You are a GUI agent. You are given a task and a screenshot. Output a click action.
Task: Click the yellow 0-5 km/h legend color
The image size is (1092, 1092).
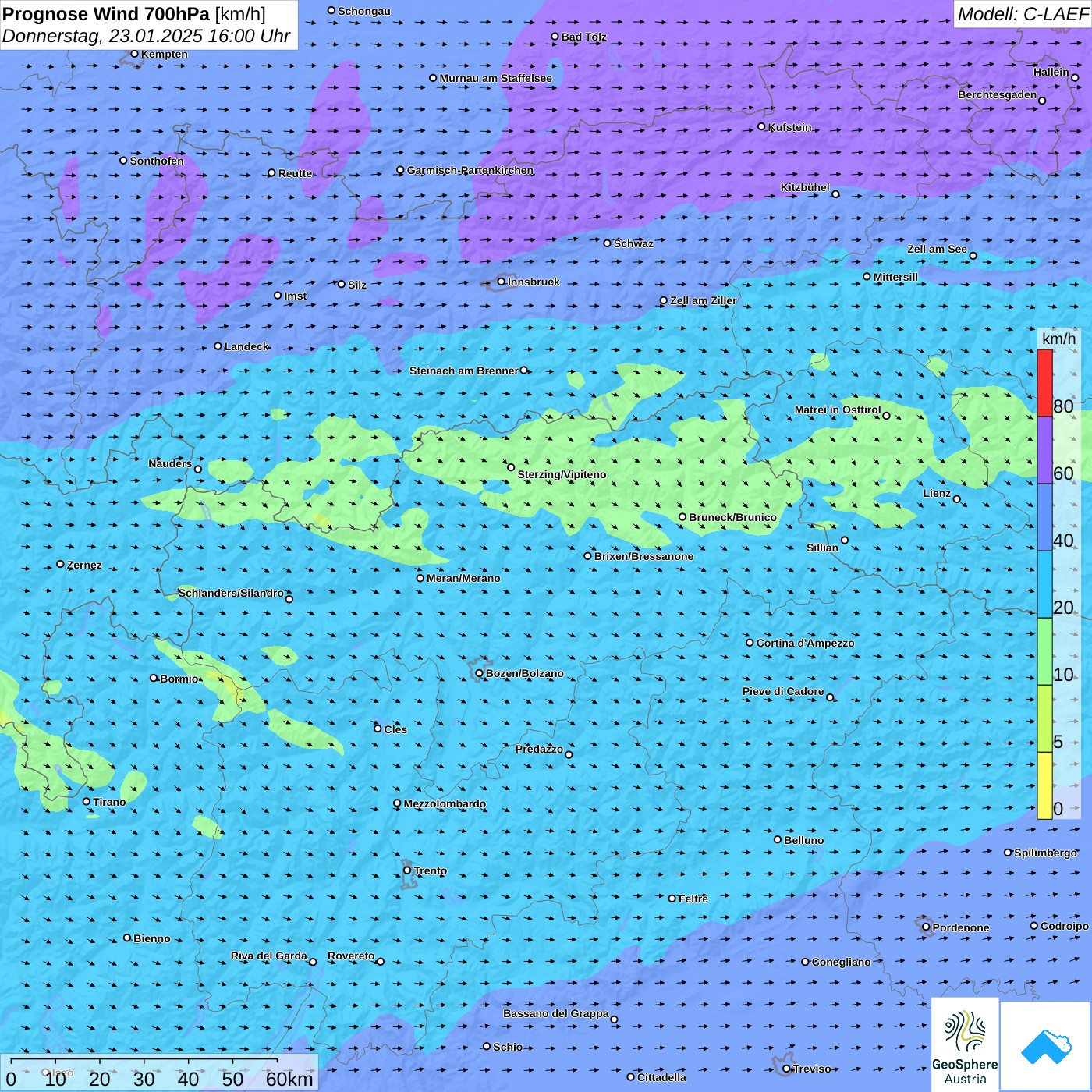pyautogui.click(x=1044, y=785)
